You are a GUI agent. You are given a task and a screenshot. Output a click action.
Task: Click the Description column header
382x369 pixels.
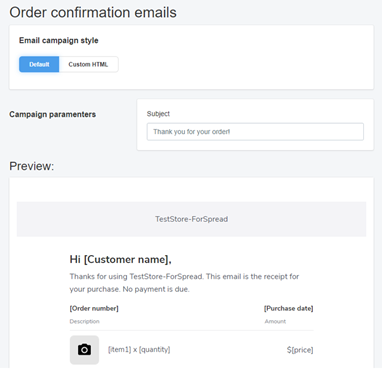(84, 321)
